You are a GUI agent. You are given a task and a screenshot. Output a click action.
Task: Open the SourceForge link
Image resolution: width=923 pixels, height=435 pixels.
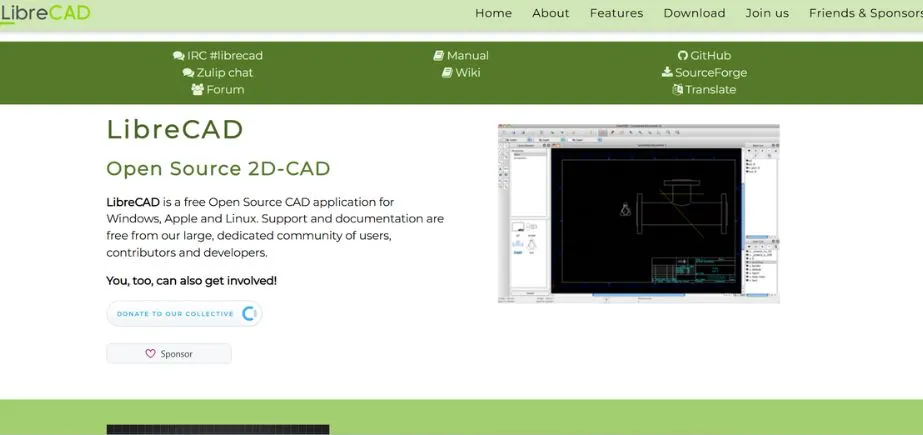(x=711, y=72)
